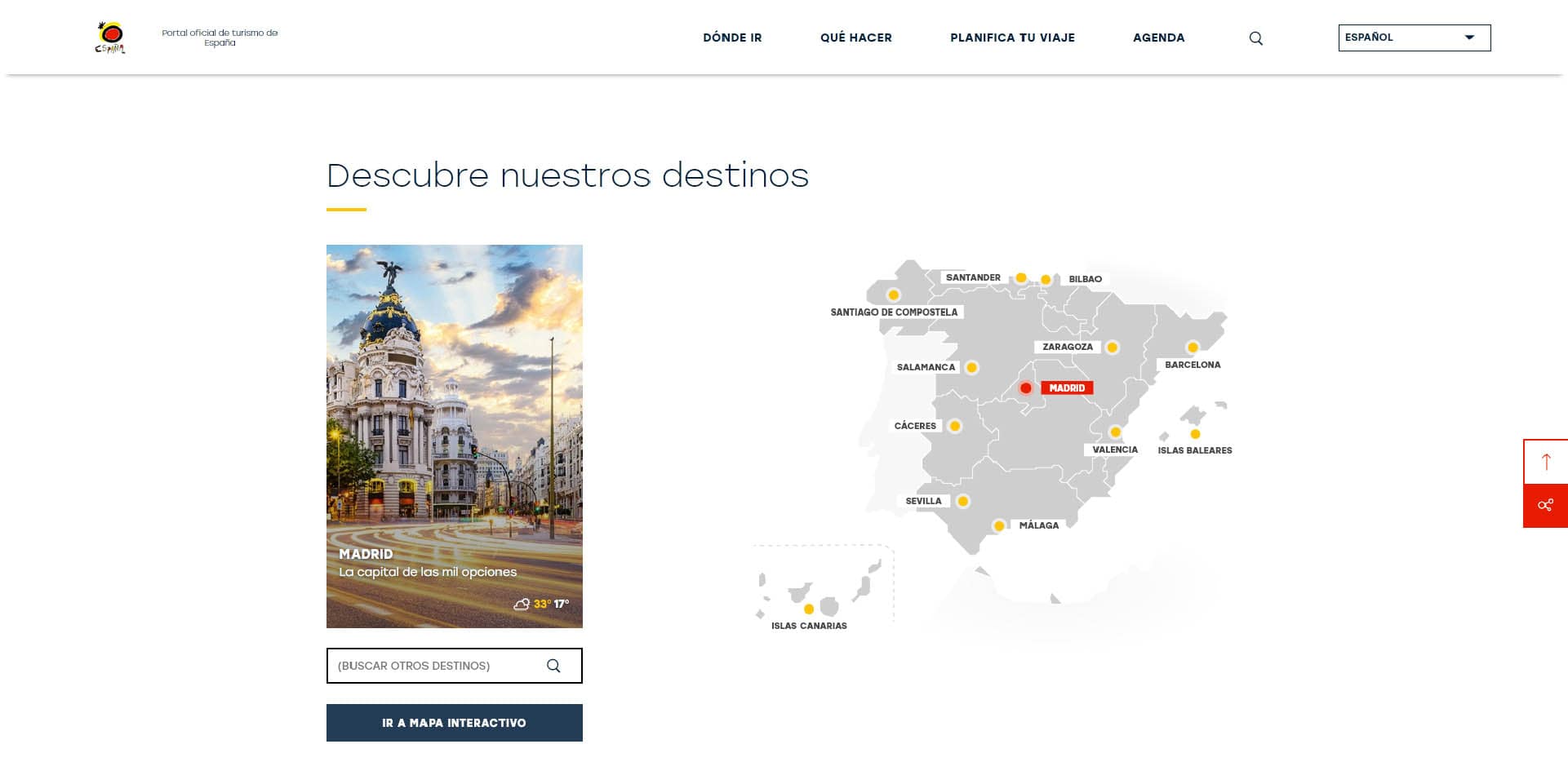This screenshot has width=1568, height=784.
Task: Select AGENDA in the navigation bar
Action: [x=1159, y=38]
